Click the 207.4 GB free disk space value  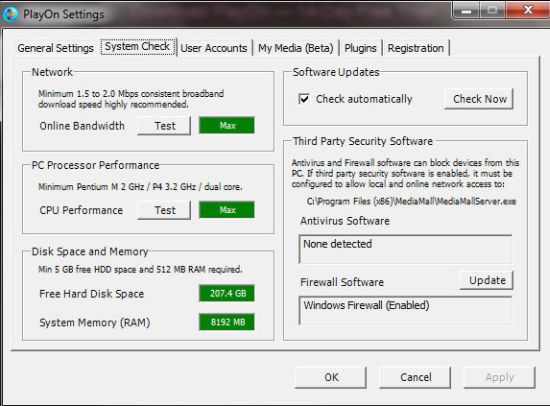(x=227, y=293)
